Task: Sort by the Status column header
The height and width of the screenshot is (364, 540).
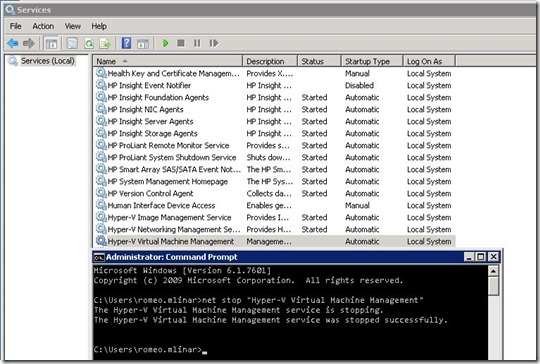Action: point(319,61)
